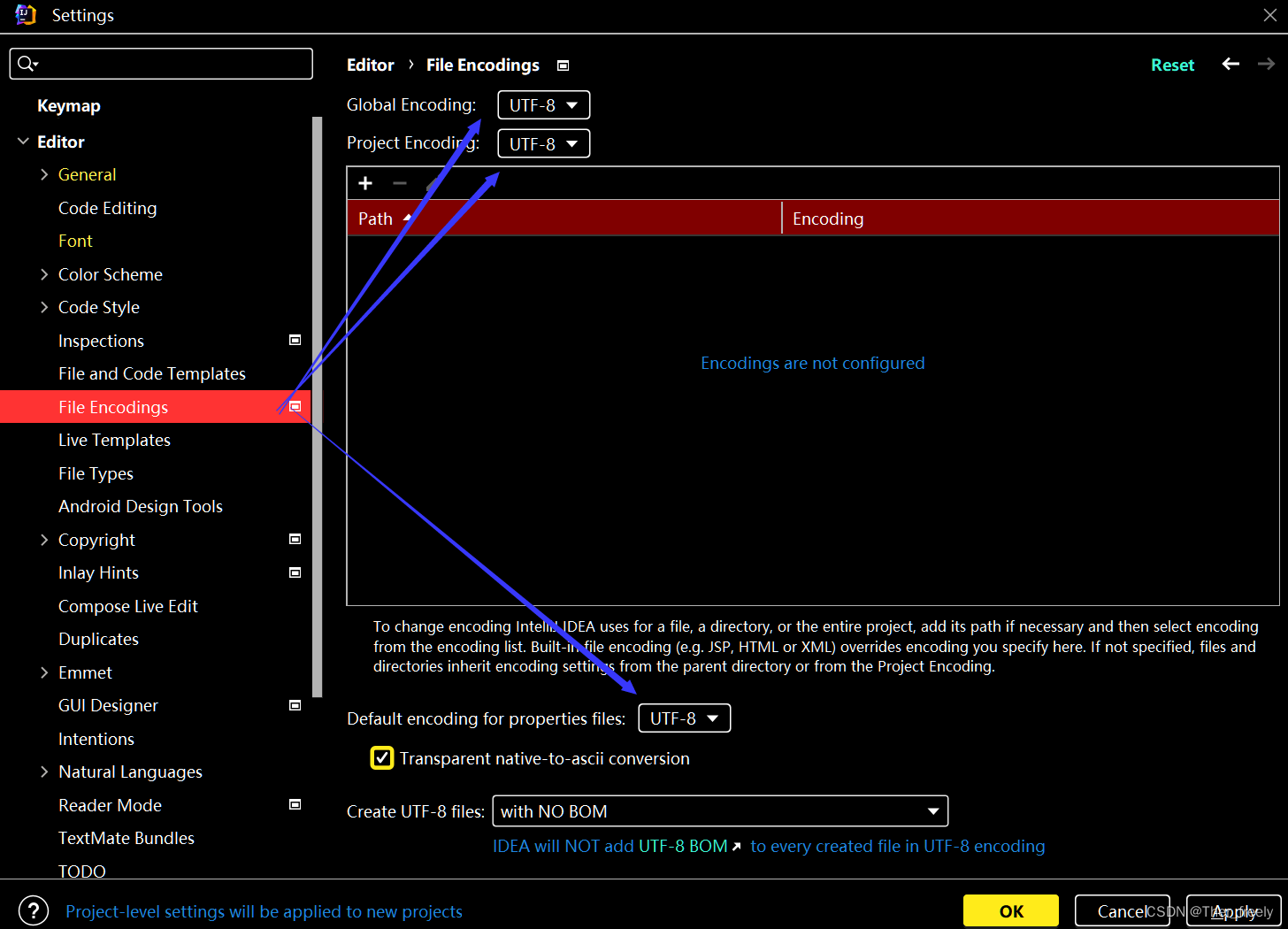Open Live Templates settings page

click(x=115, y=440)
